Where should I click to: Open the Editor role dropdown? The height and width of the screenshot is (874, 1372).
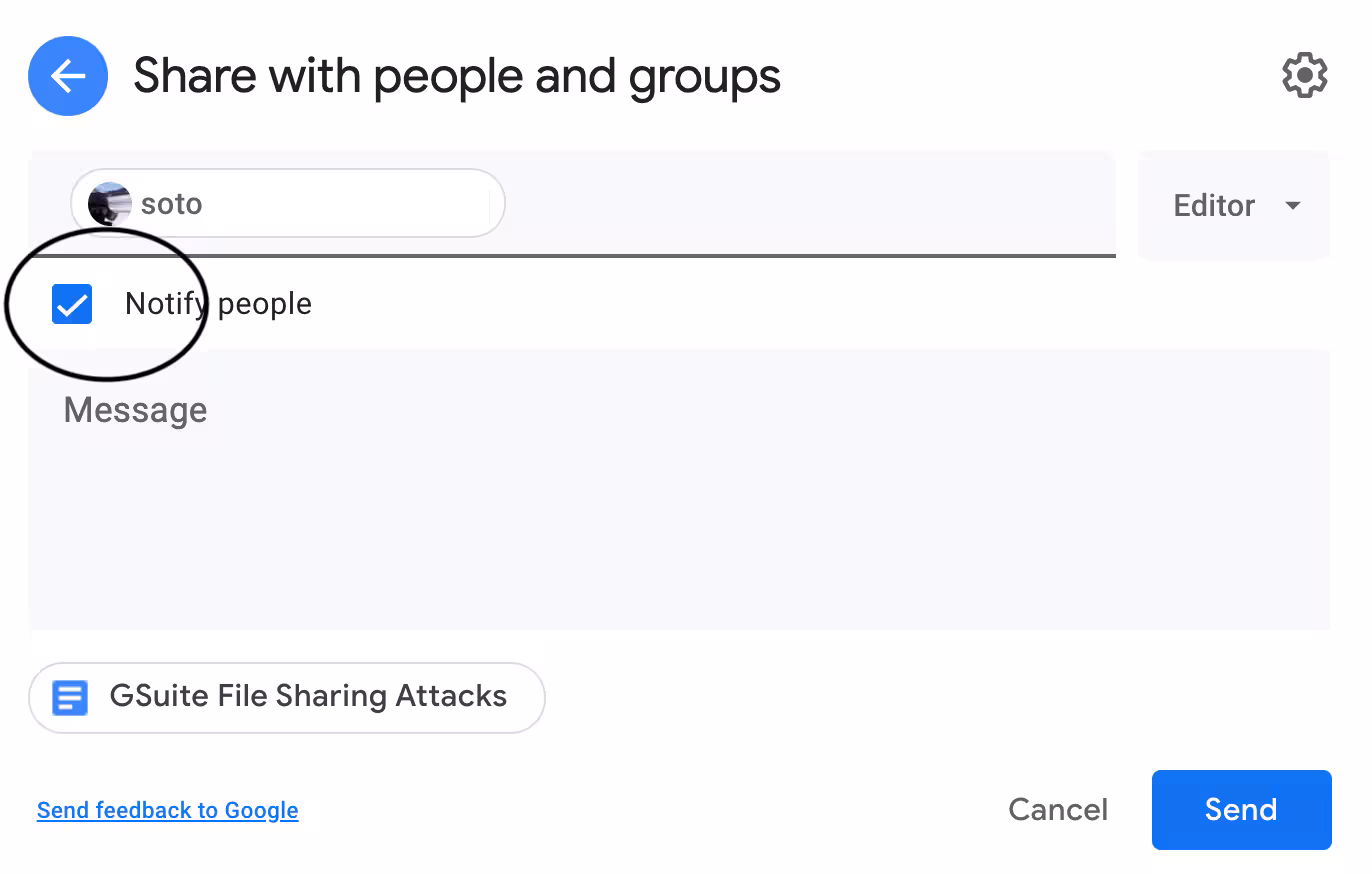pos(1234,206)
